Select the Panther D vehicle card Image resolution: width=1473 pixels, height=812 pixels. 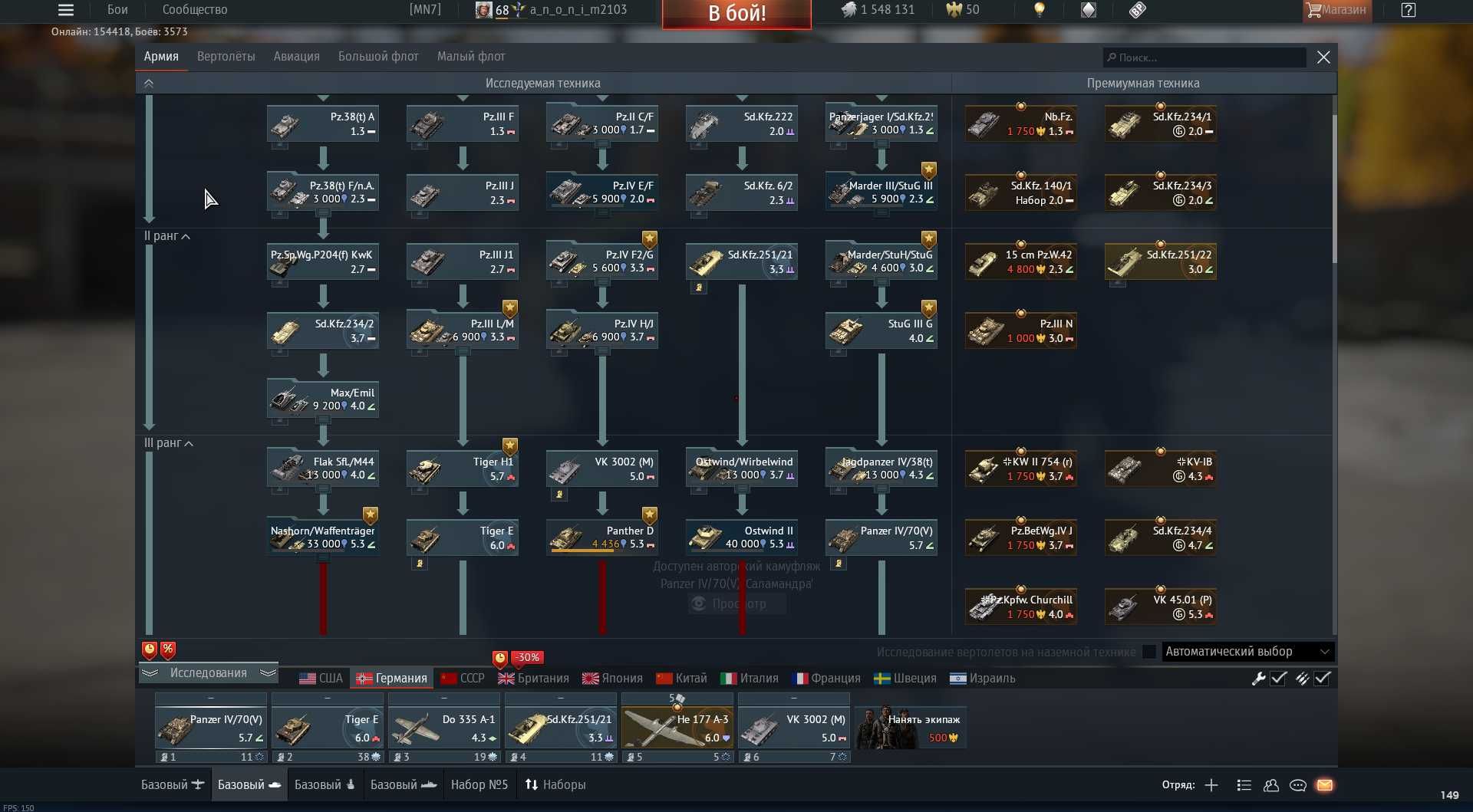click(602, 537)
